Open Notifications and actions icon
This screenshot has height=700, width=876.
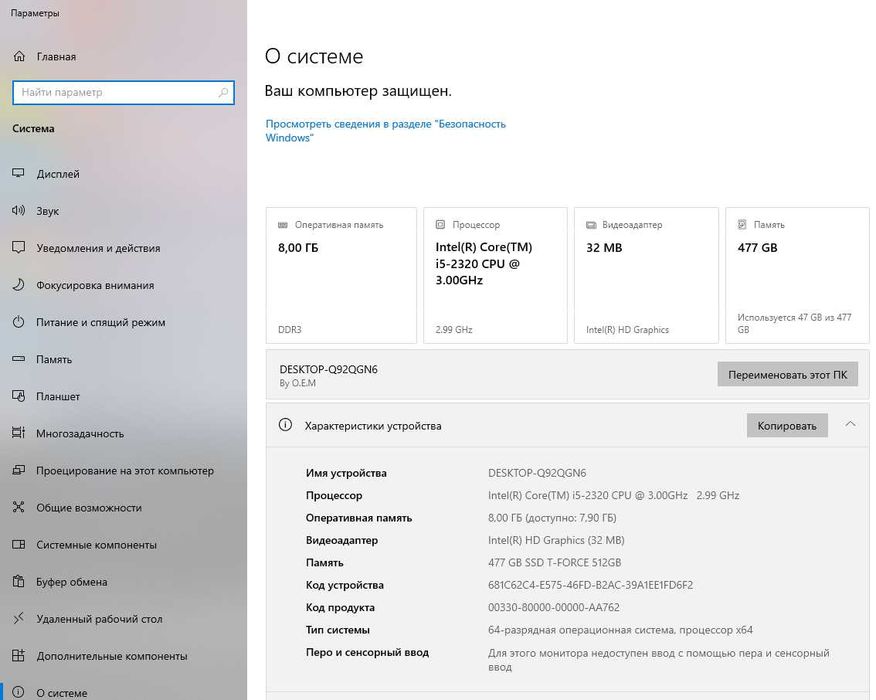tap(18, 248)
